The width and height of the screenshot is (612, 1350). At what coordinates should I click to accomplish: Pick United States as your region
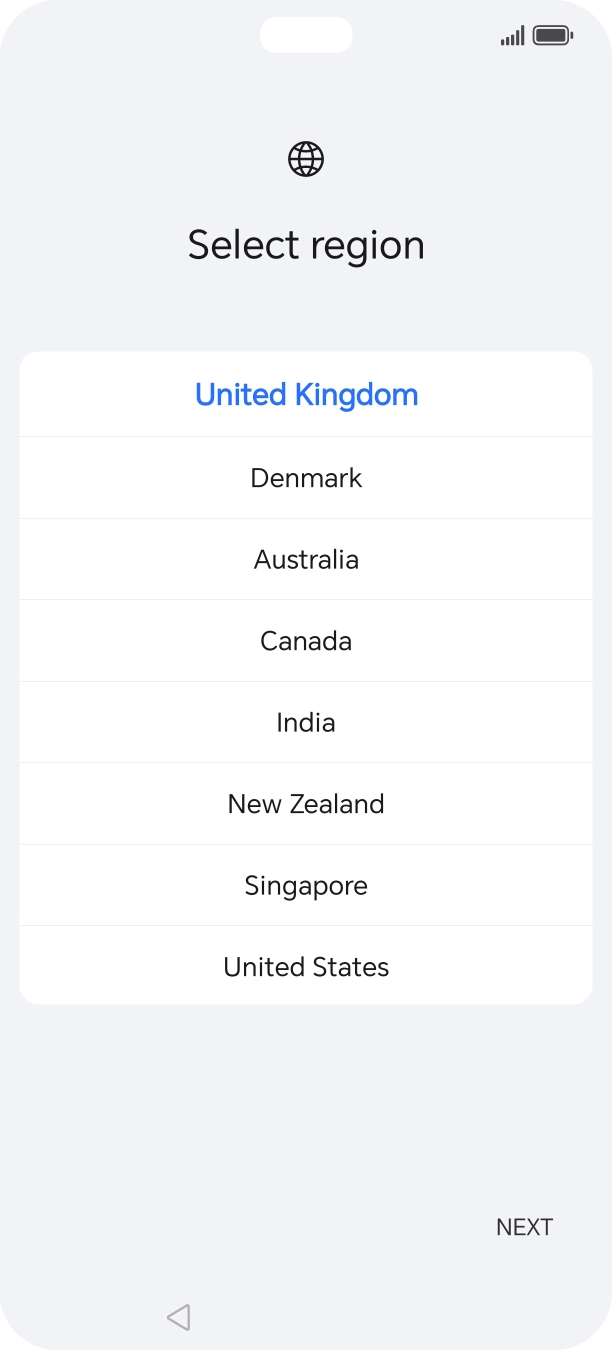pos(306,966)
